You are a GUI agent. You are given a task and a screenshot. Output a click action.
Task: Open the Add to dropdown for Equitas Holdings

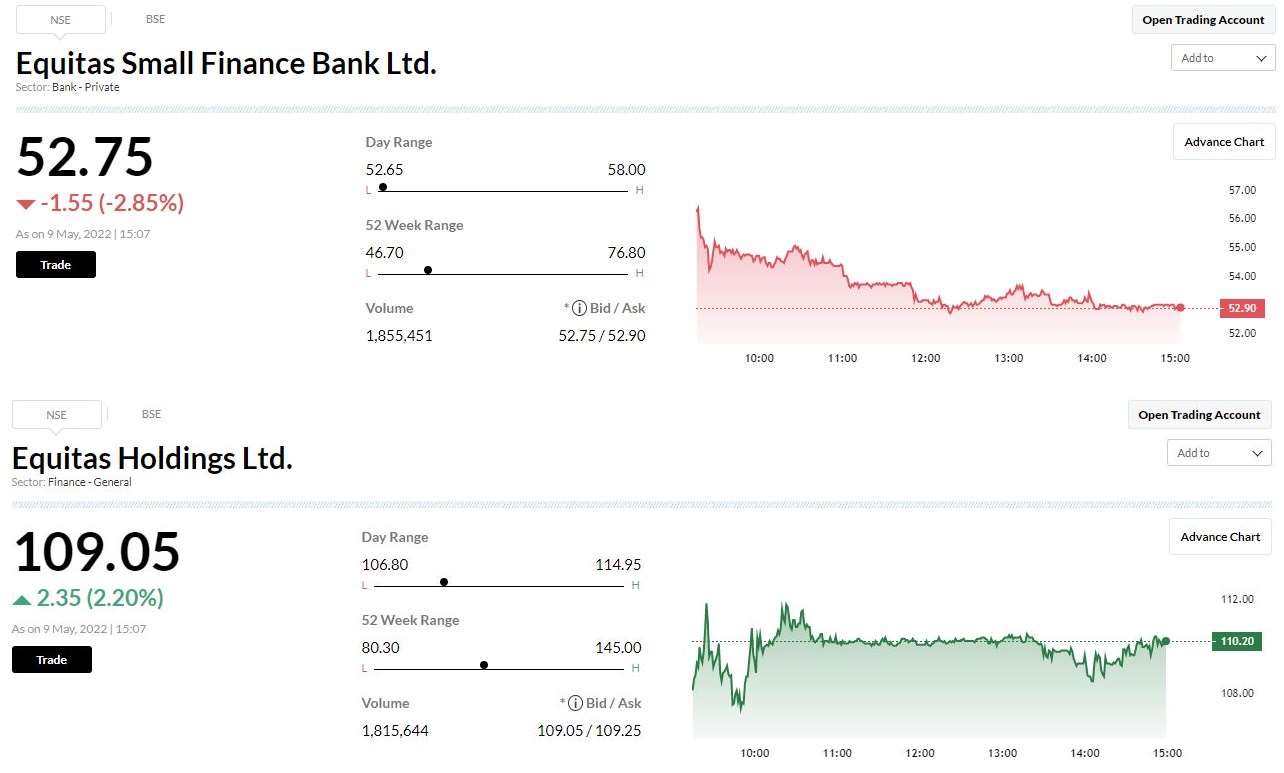(1218, 453)
